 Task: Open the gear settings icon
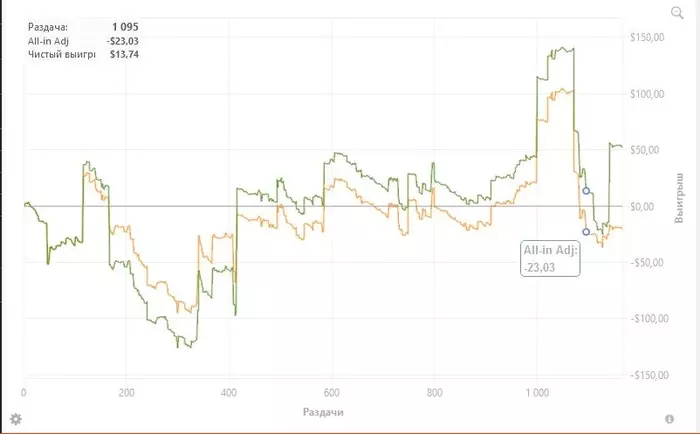[16, 419]
